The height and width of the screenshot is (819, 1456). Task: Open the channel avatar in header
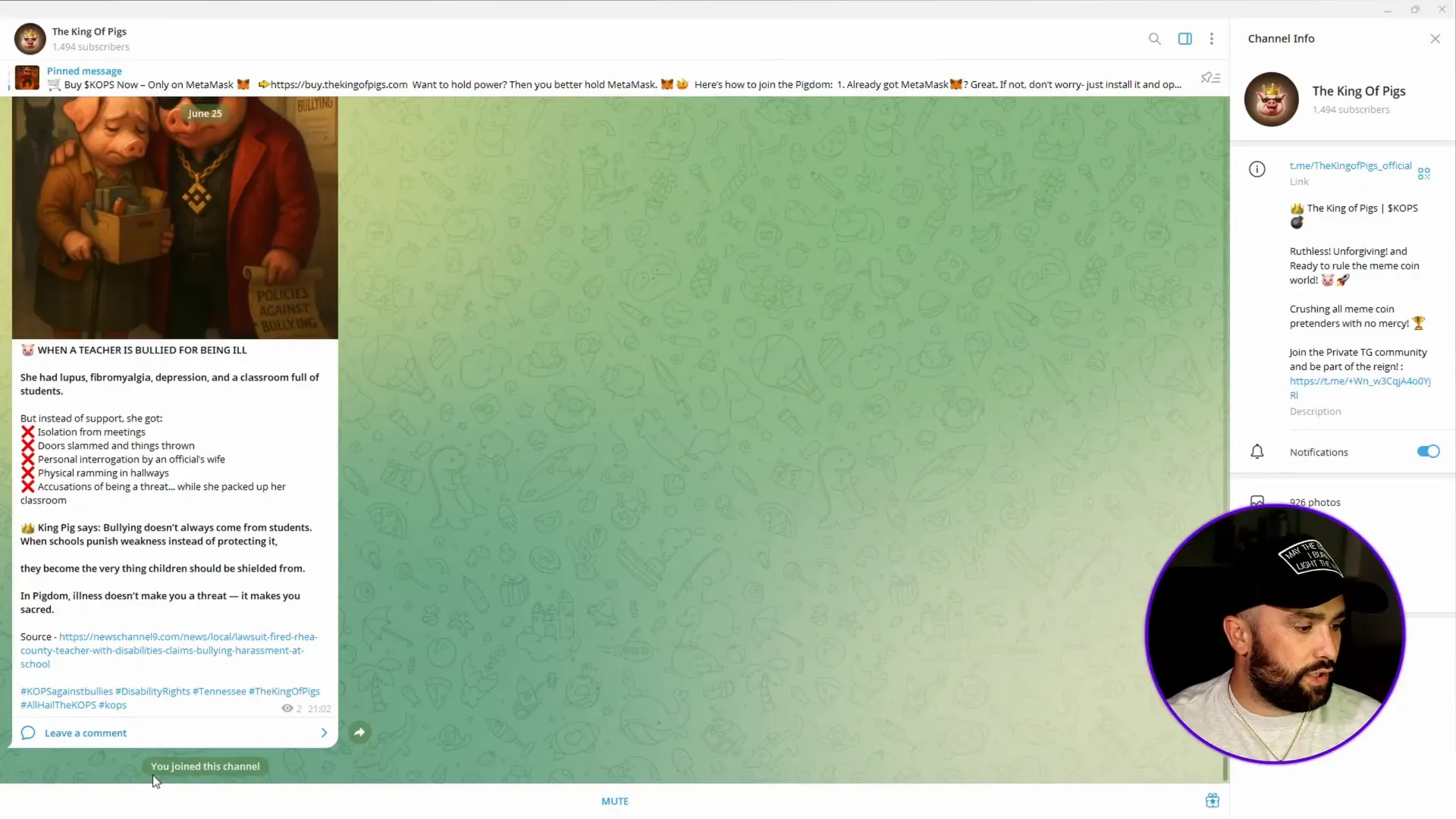coord(30,39)
